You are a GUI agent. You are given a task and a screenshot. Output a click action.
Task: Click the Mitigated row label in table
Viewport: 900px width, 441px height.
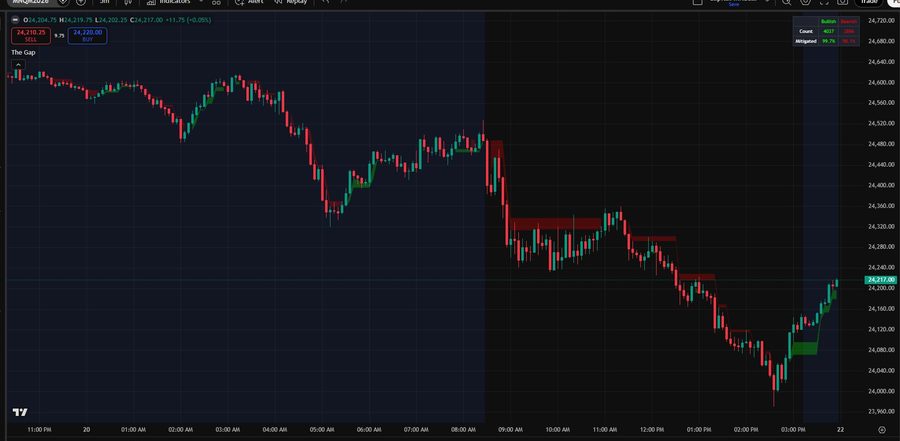click(x=805, y=41)
